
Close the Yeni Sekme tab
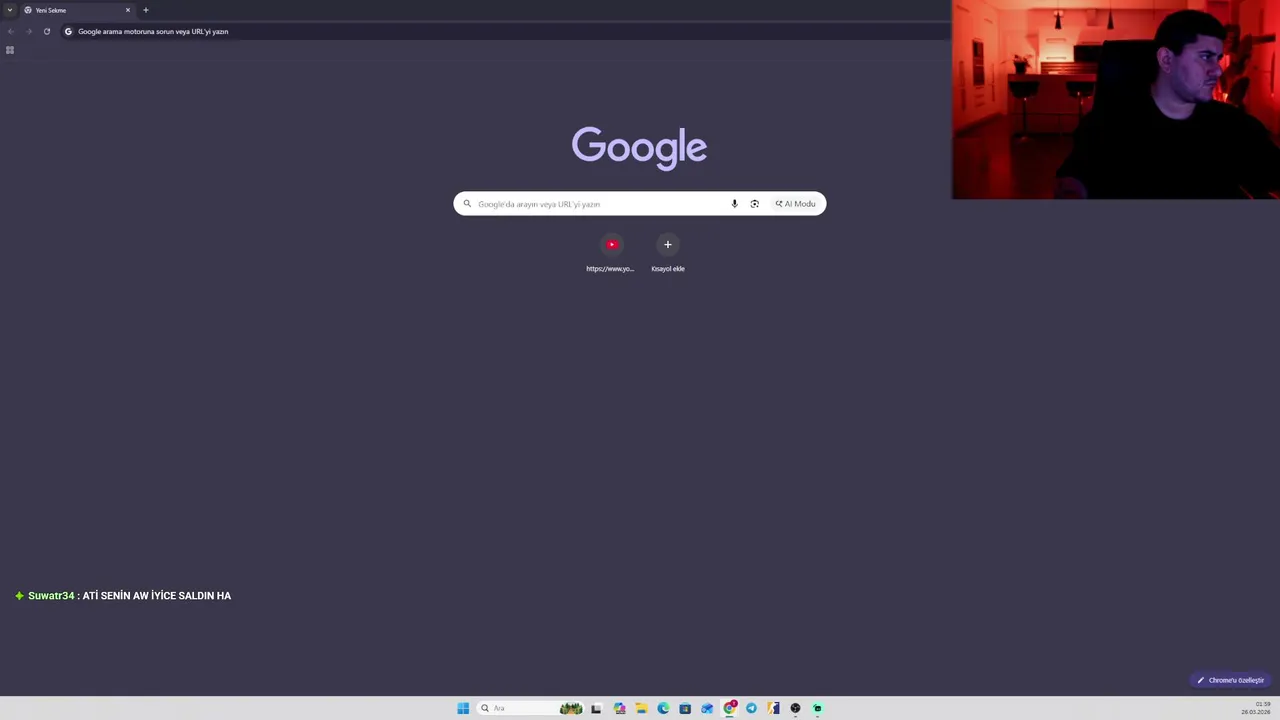(x=128, y=10)
